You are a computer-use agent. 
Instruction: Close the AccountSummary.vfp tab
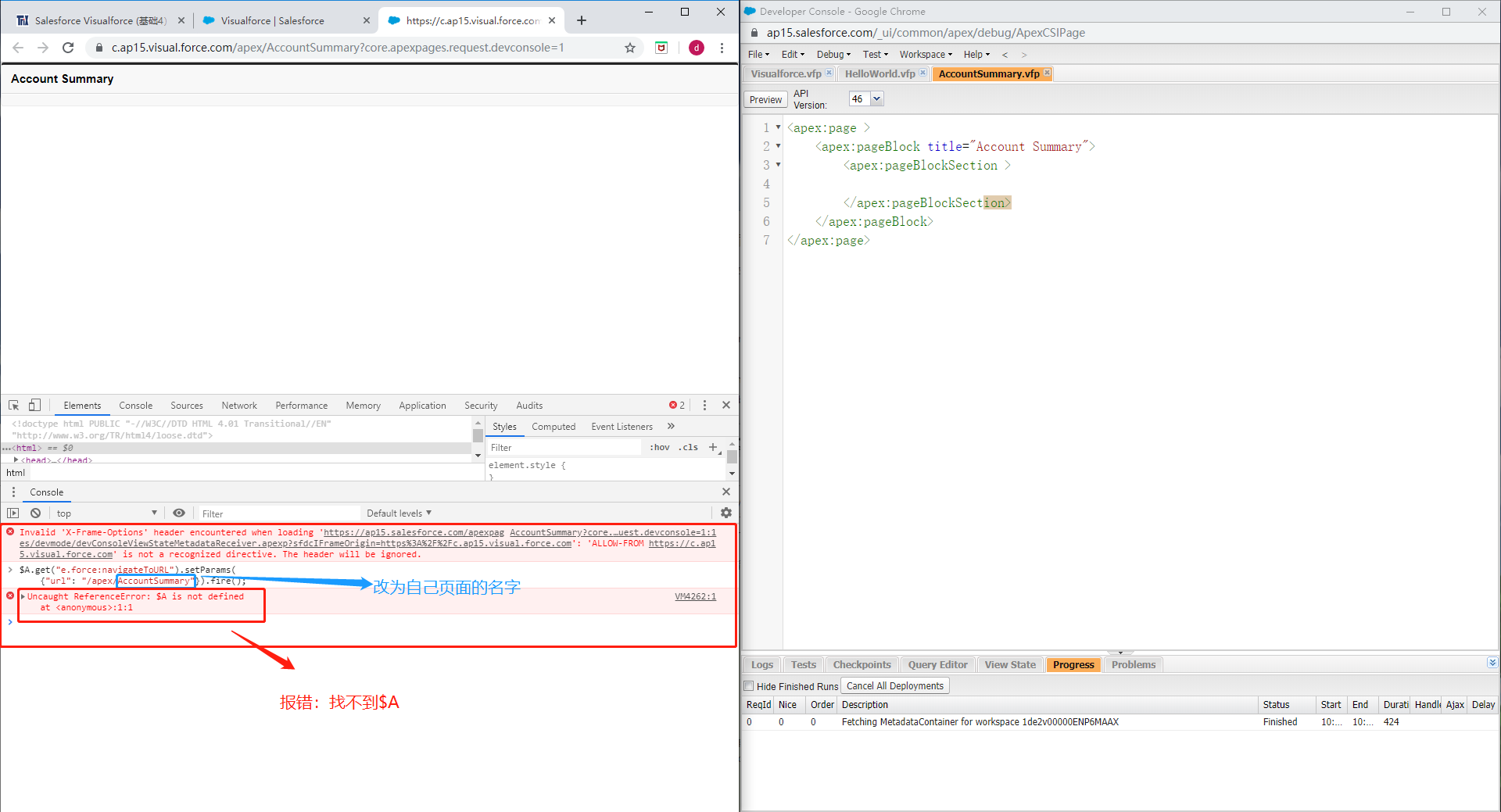(1048, 73)
